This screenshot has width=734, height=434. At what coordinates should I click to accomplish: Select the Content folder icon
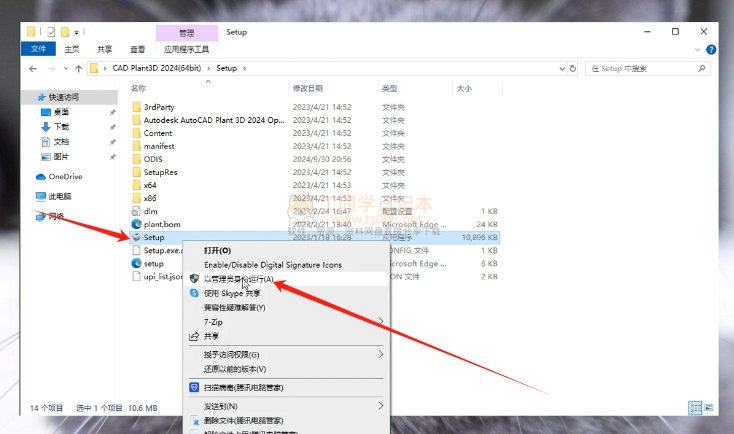coord(136,133)
